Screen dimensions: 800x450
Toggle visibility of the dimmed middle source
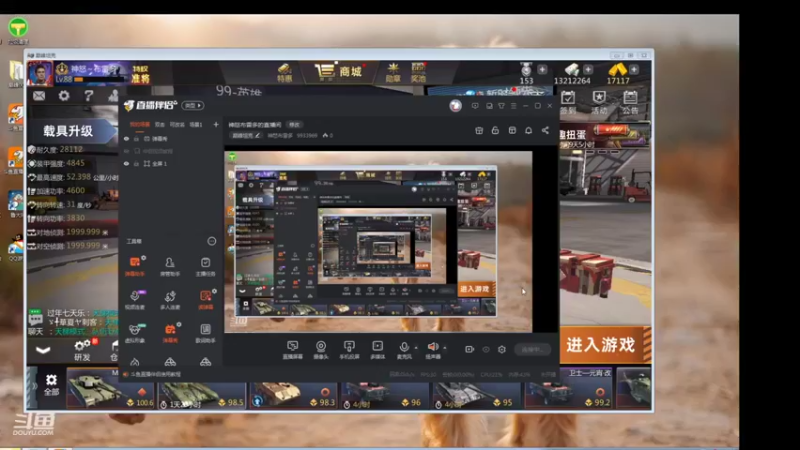coord(127,151)
